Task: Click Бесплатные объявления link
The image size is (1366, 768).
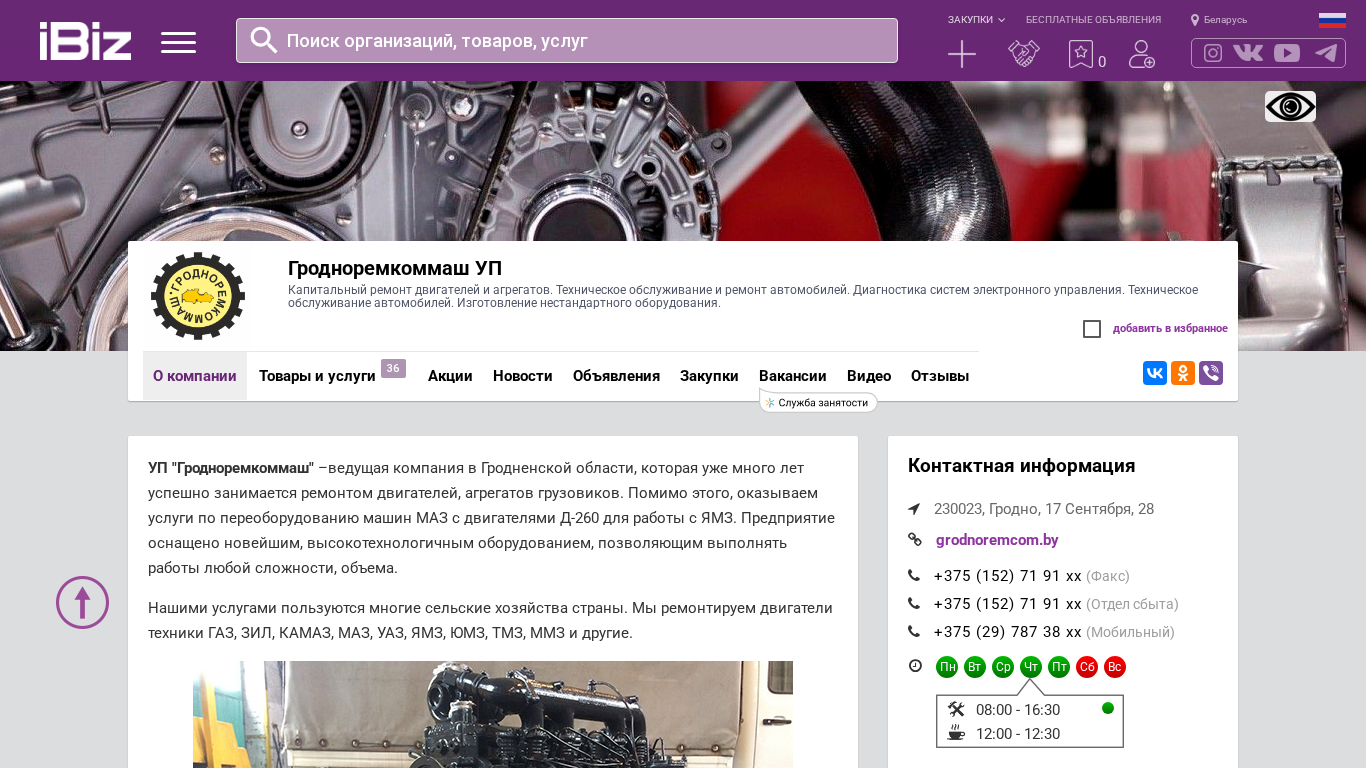Action: coord(1093,20)
